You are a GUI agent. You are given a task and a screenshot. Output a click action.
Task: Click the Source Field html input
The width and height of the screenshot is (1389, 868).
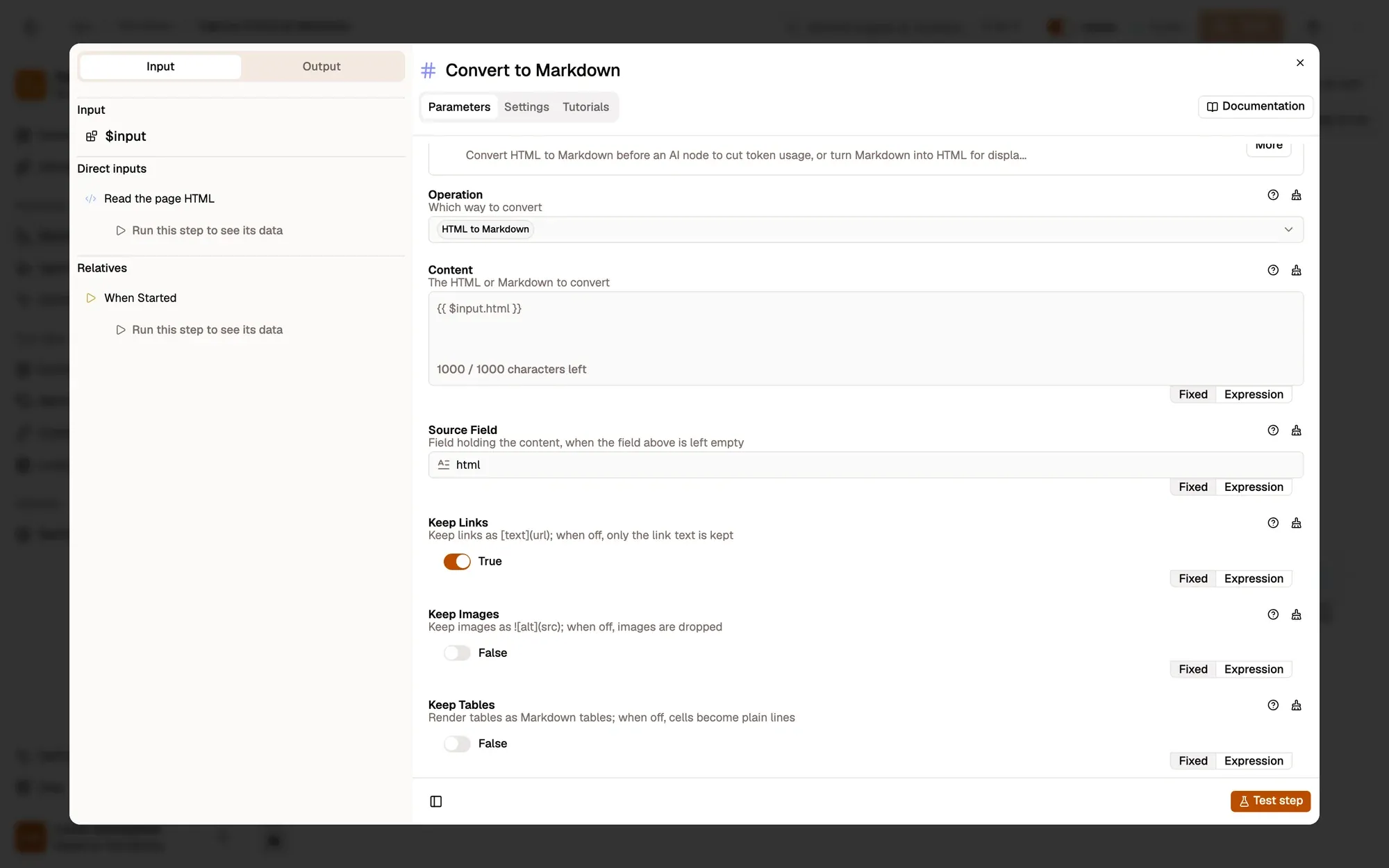[x=865, y=465]
